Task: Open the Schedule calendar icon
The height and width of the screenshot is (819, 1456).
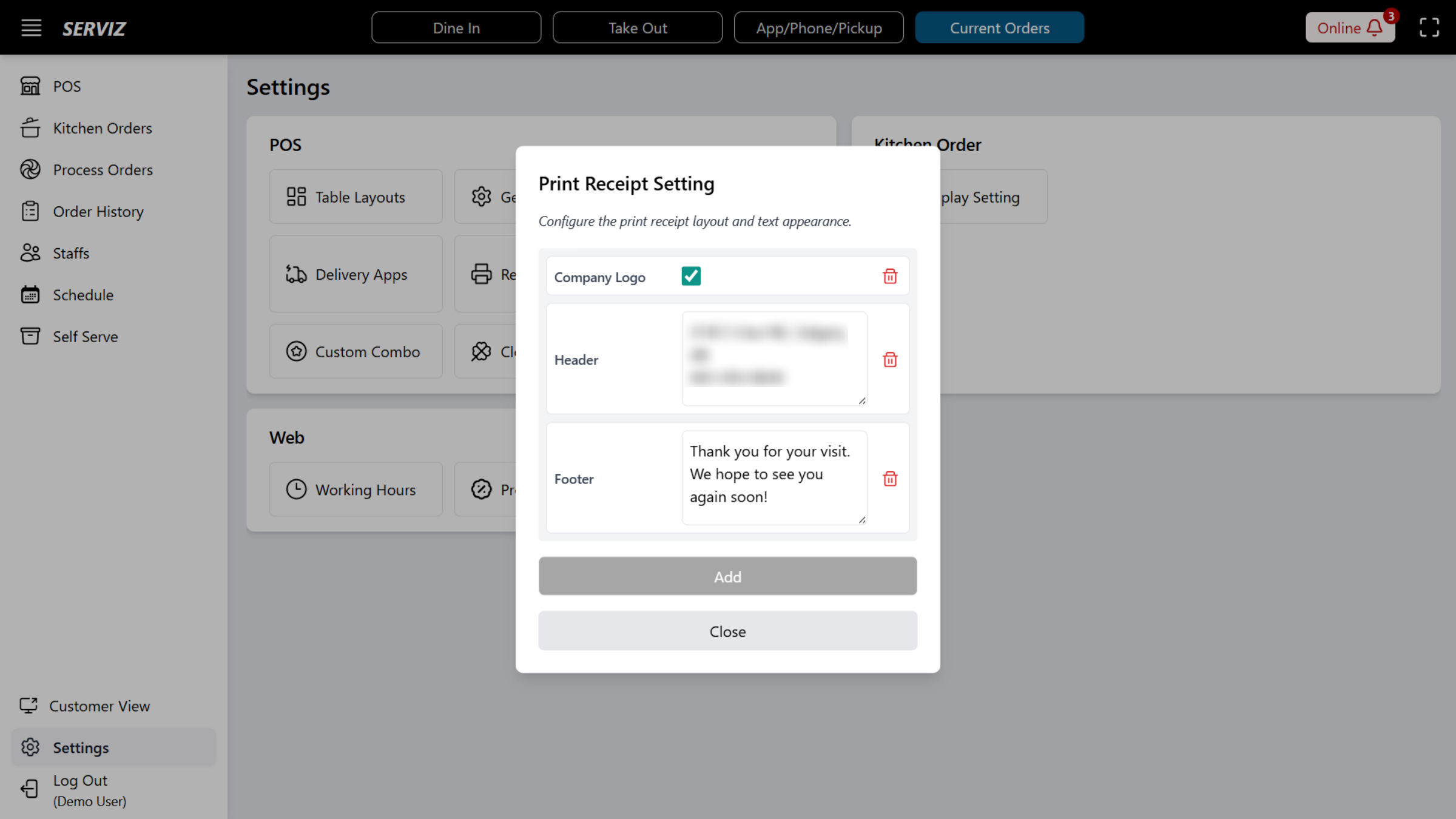Action: [30, 294]
